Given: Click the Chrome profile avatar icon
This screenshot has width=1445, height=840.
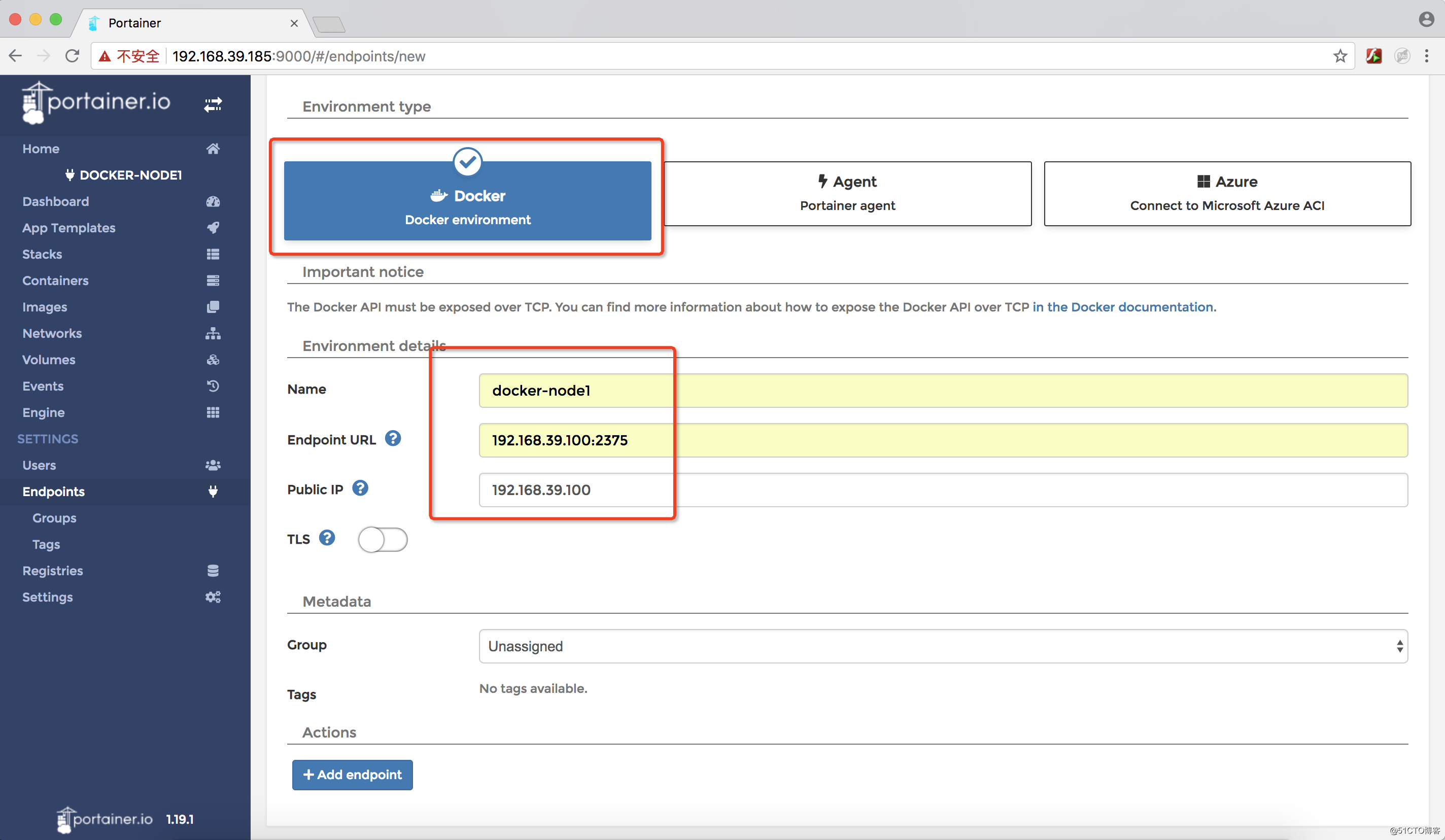Looking at the screenshot, I should coord(1426,19).
